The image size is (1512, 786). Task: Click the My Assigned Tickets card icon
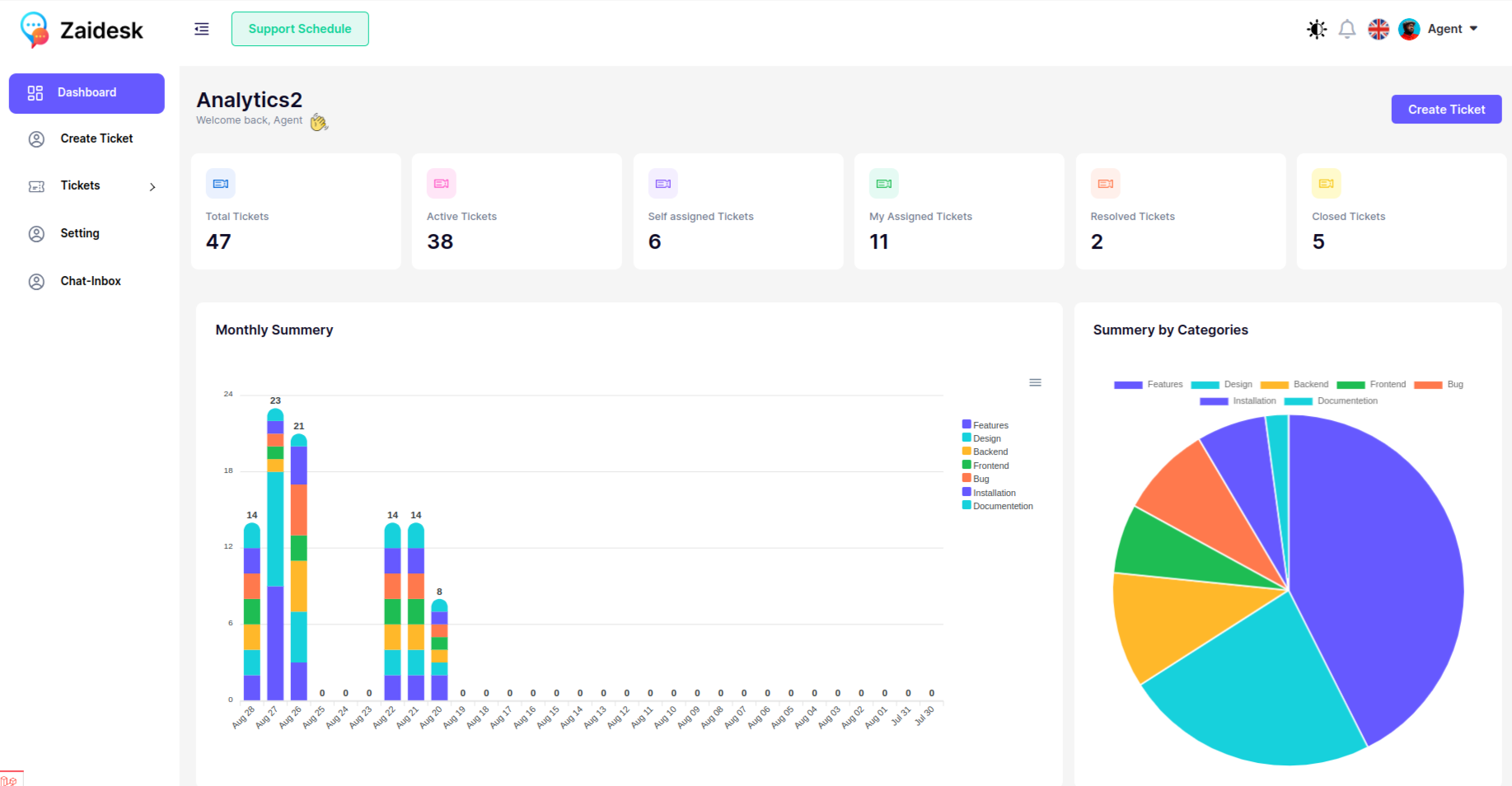(884, 184)
